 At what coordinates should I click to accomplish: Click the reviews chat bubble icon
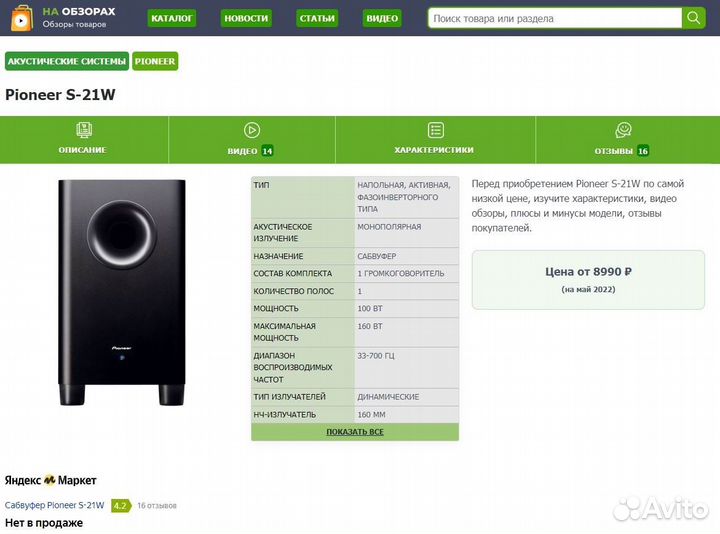(623, 130)
